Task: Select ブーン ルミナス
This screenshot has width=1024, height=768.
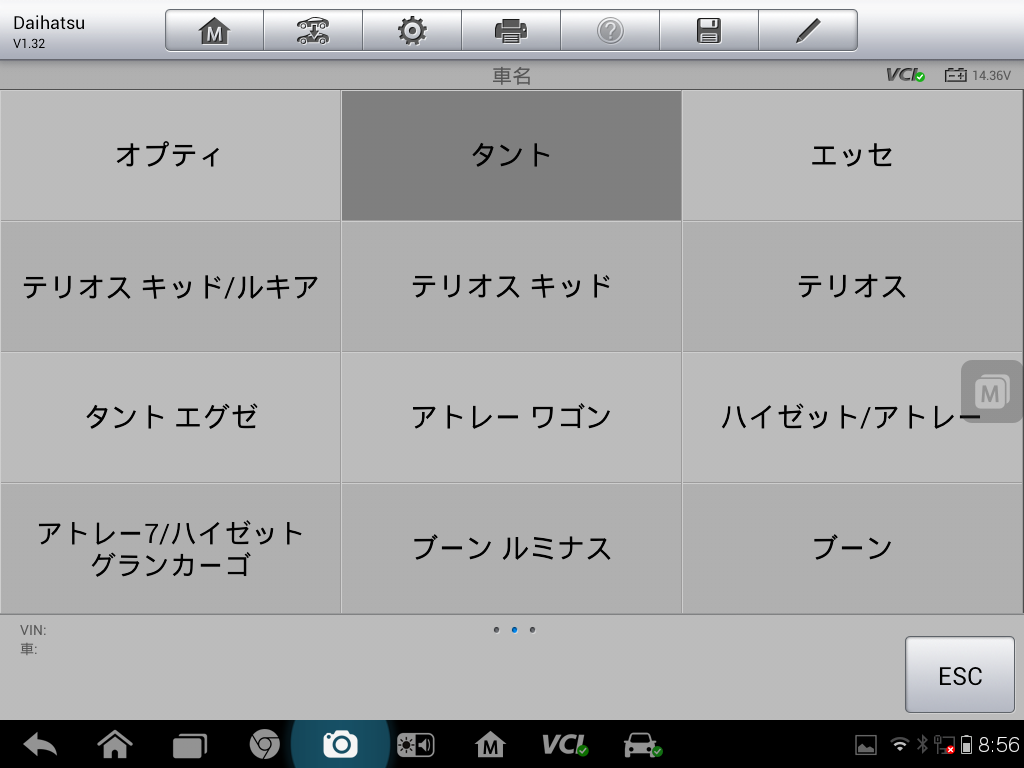Action: [x=511, y=549]
